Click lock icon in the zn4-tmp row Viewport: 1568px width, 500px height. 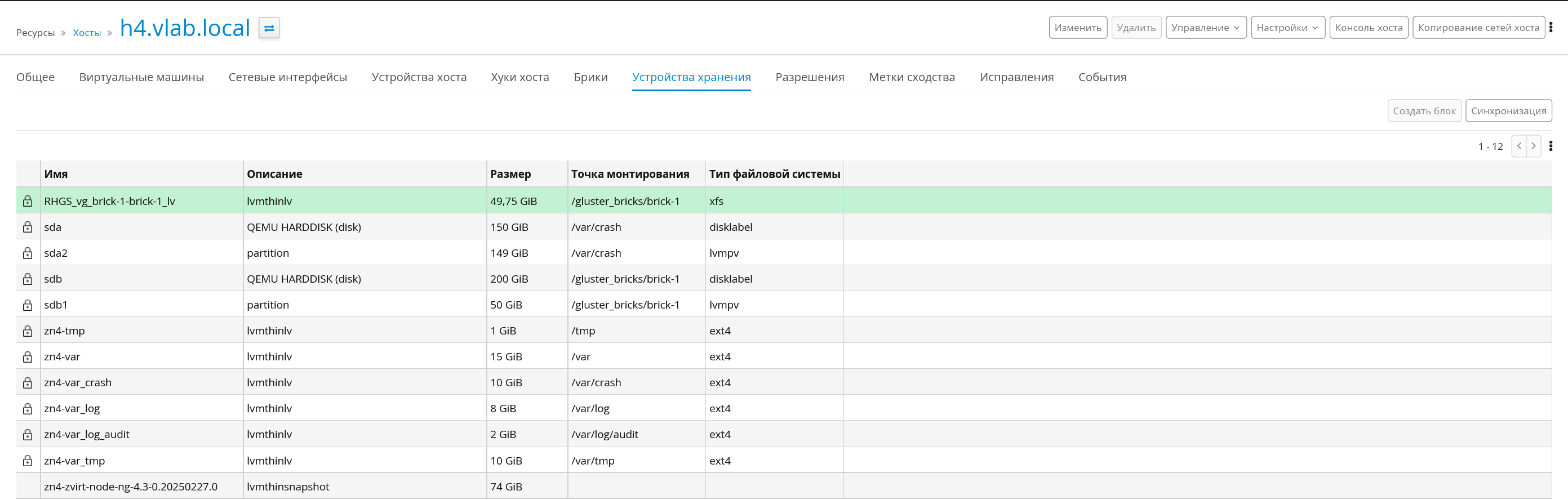click(28, 331)
